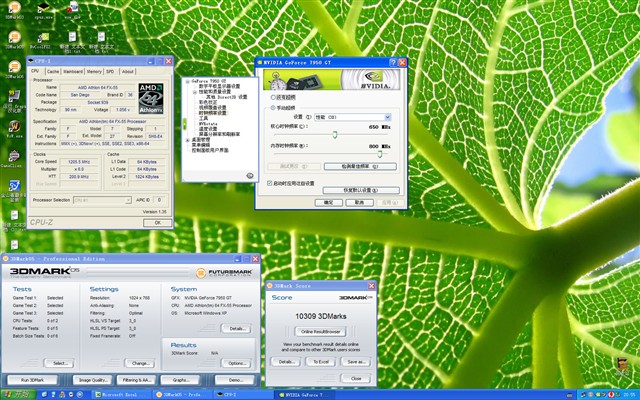
Task: Open Online ResultBrowser in 3DMark Score window
Action: pos(321,331)
